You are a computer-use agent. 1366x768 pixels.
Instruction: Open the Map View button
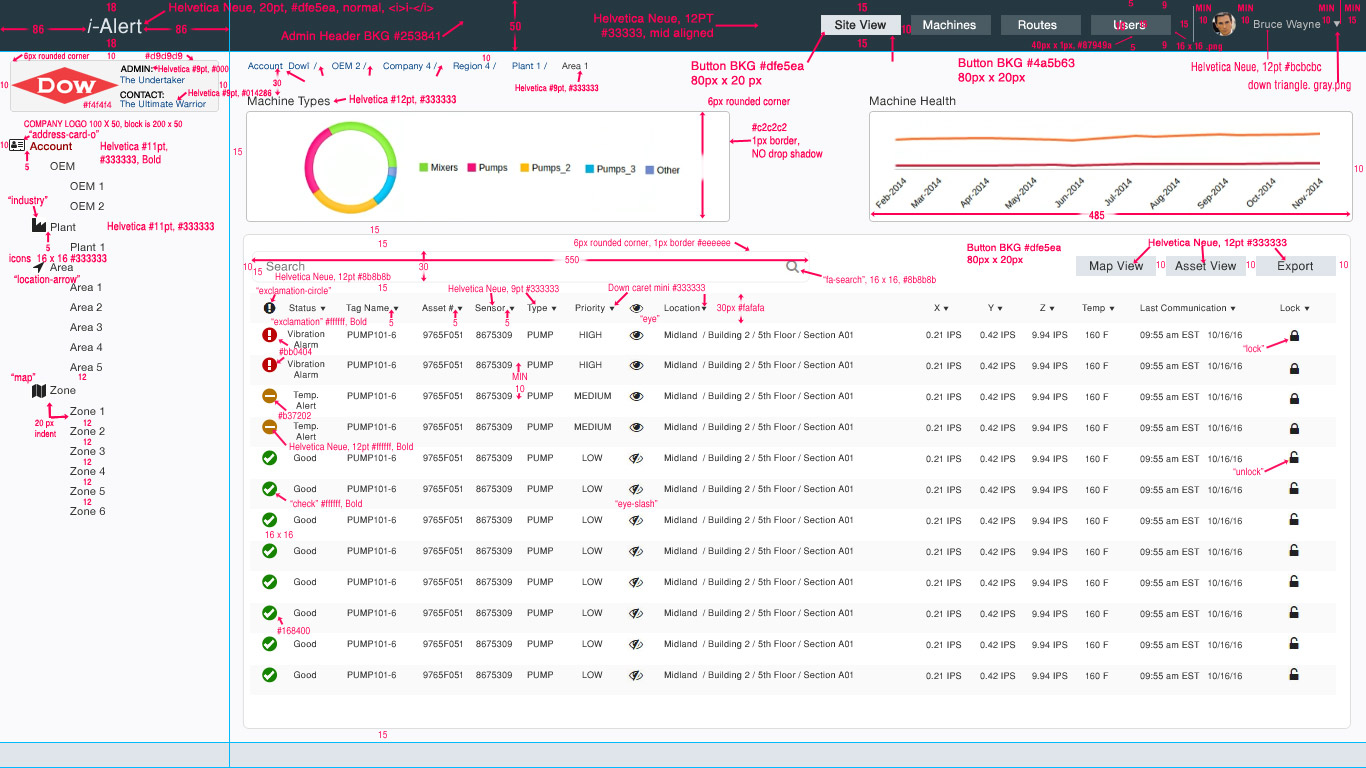(1116, 266)
